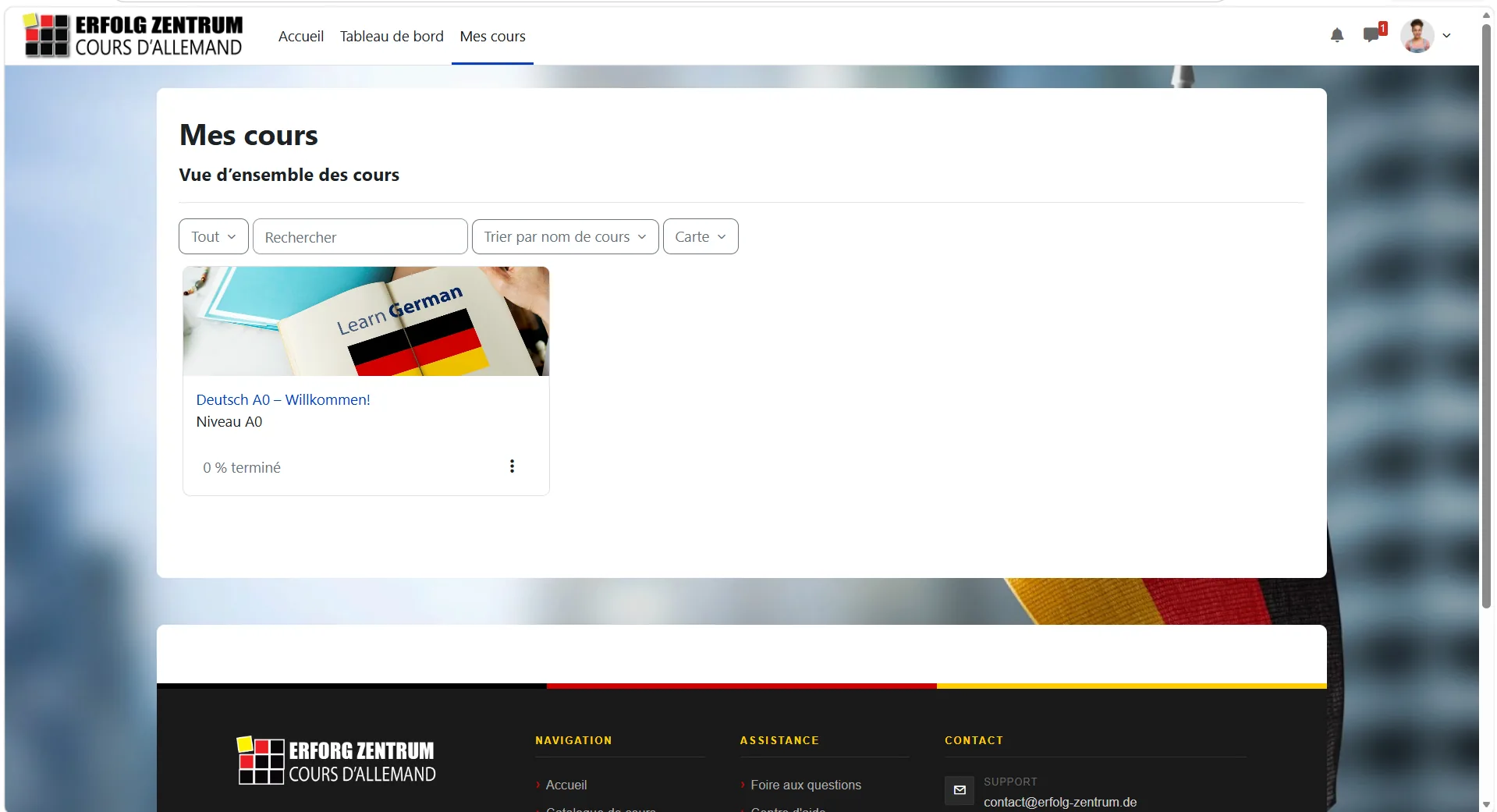This screenshot has width=1497, height=812.
Task: Click the Erfolg Zentrum header logo
Action: click(133, 36)
